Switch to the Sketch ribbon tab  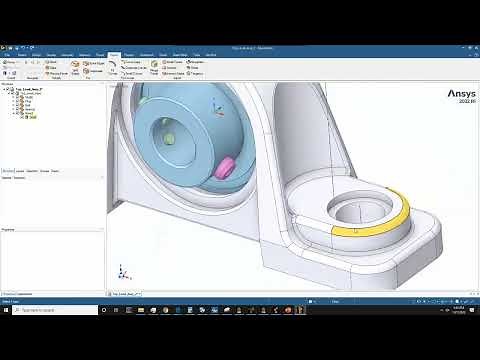(22, 55)
